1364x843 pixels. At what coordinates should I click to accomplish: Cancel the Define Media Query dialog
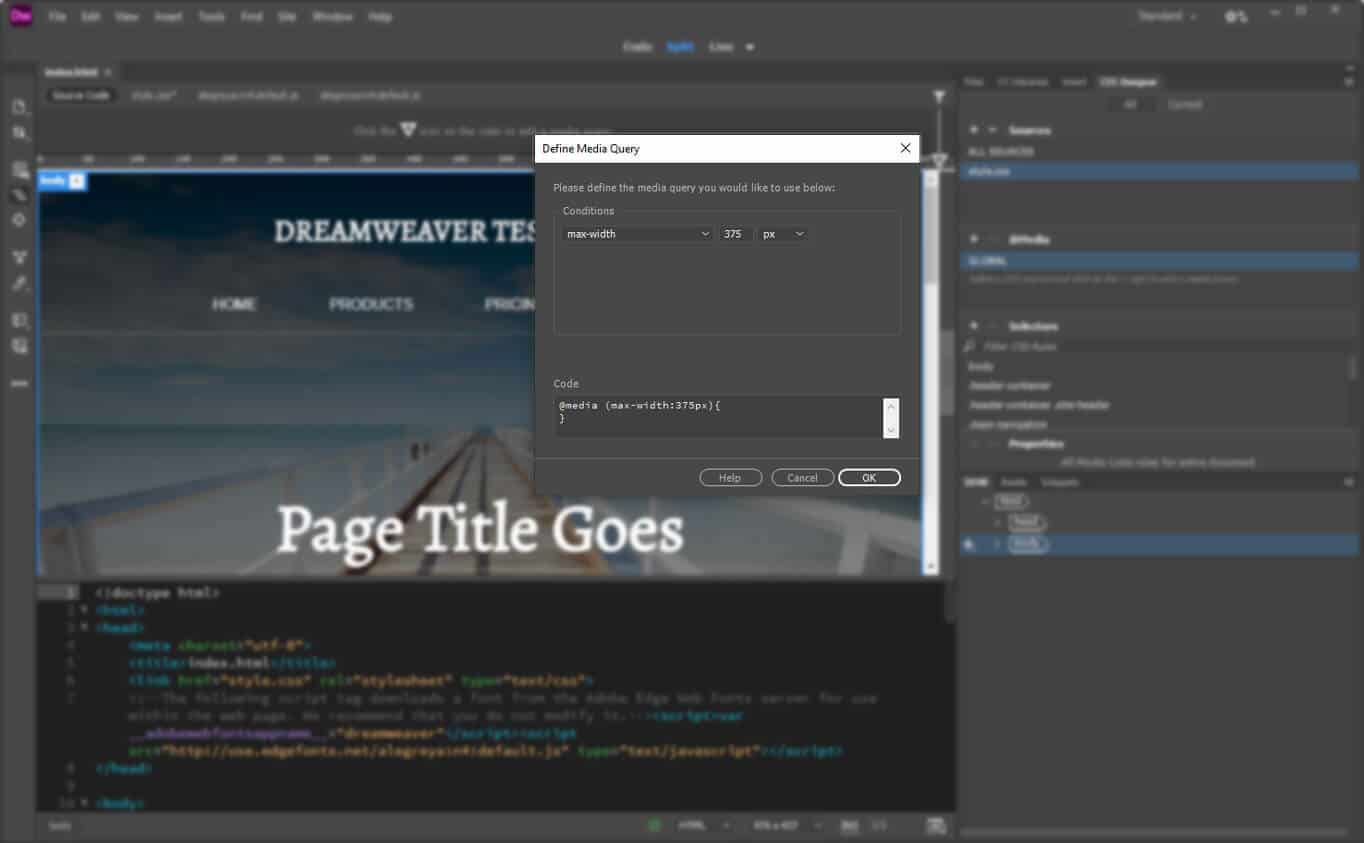pos(802,478)
